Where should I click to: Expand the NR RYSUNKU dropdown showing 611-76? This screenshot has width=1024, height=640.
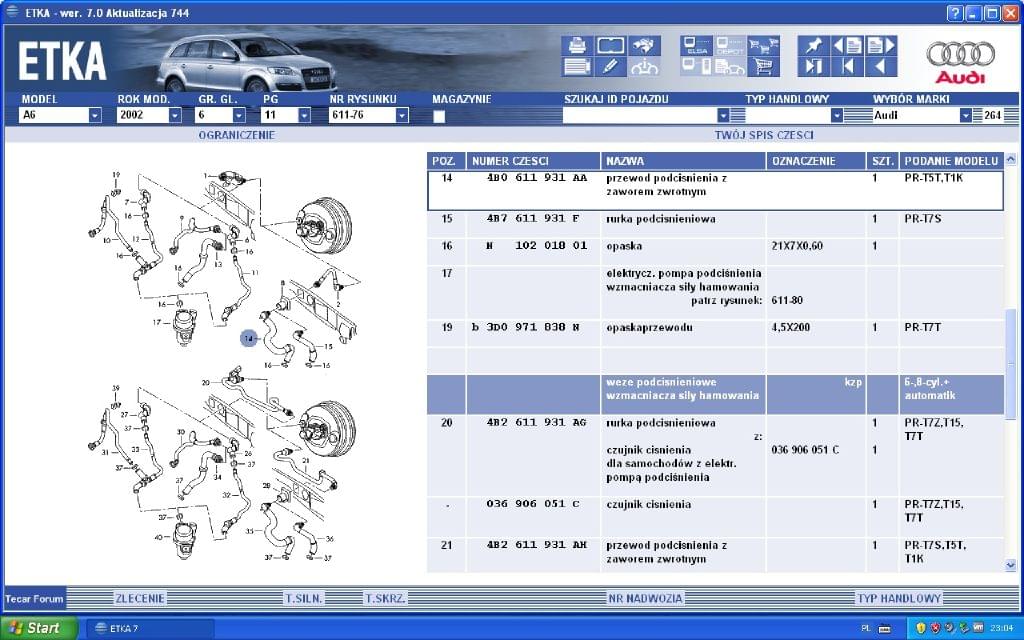point(402,116)
